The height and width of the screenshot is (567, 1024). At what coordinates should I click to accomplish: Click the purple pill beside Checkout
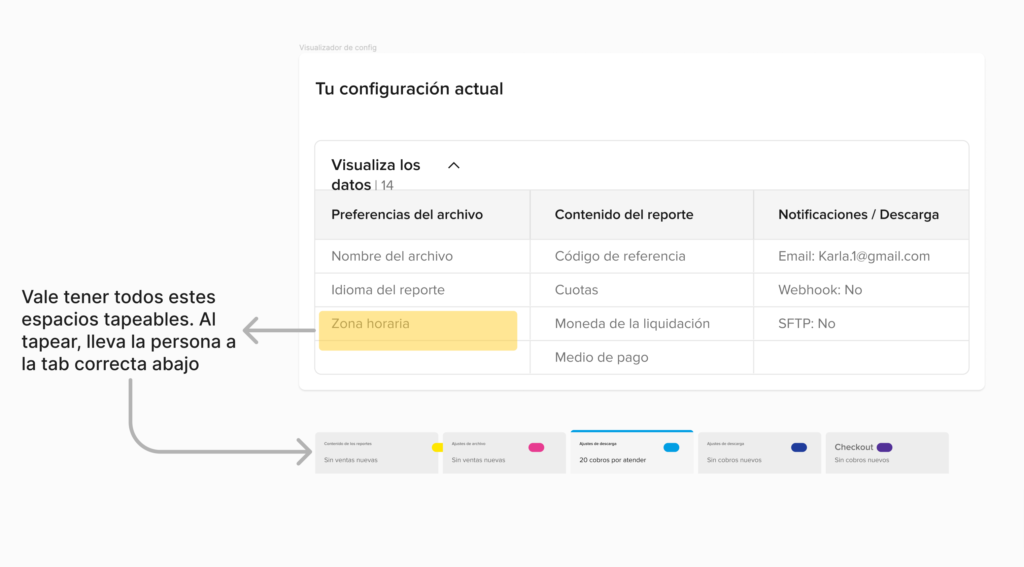pyautogui.click(x=884, y=447)
